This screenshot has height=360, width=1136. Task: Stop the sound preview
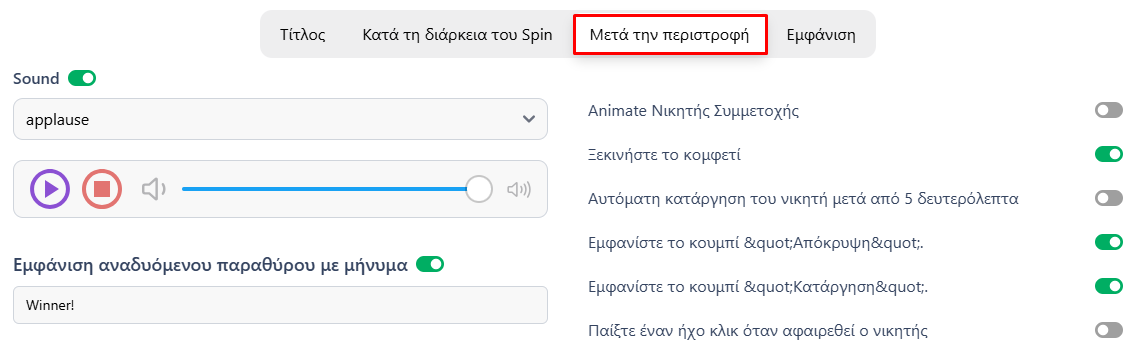(x=101, y=189)
